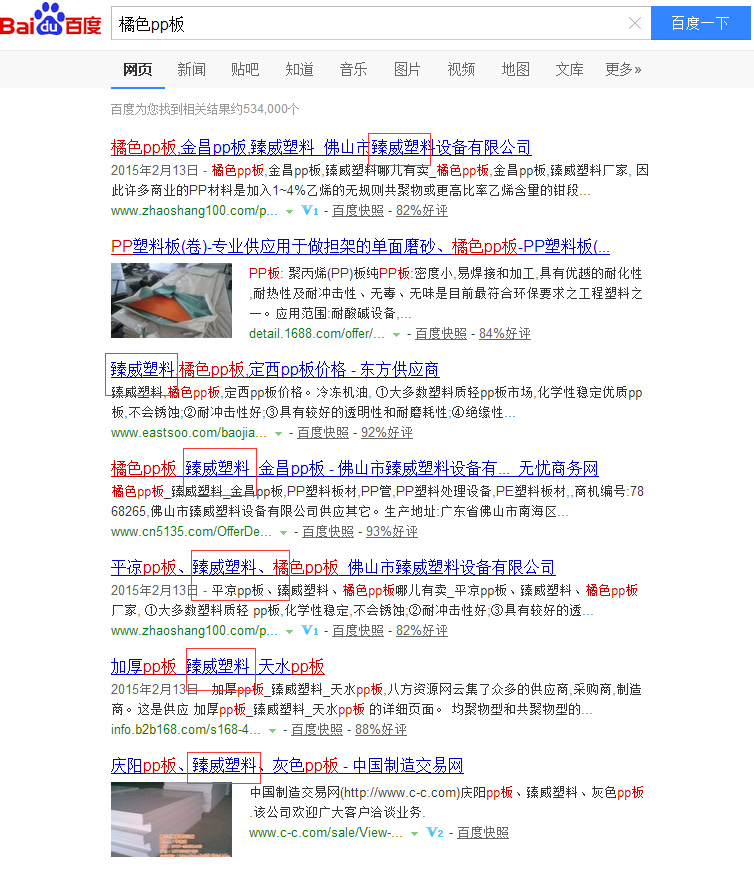This screenshot has width=754, height=872.
Task: Click URL www.zhaoshang100.com/p... of first result
Action: pos(194,211)
